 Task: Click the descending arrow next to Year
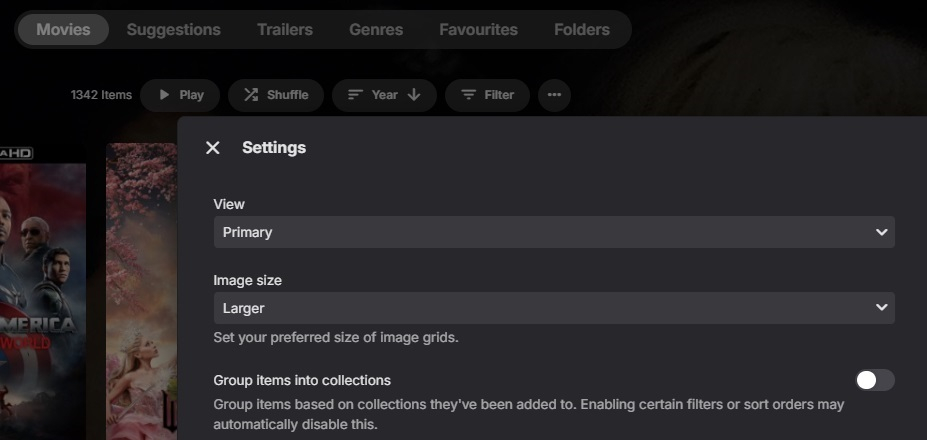coord(414,95)
